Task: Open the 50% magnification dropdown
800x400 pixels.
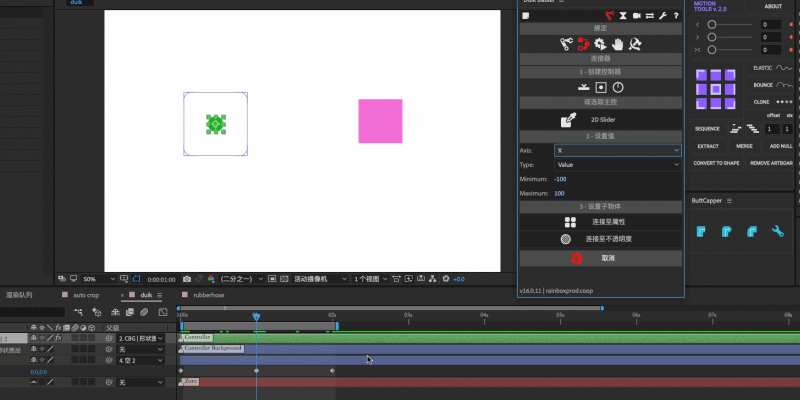Action: pyautogui.click(x=99, y=279)
